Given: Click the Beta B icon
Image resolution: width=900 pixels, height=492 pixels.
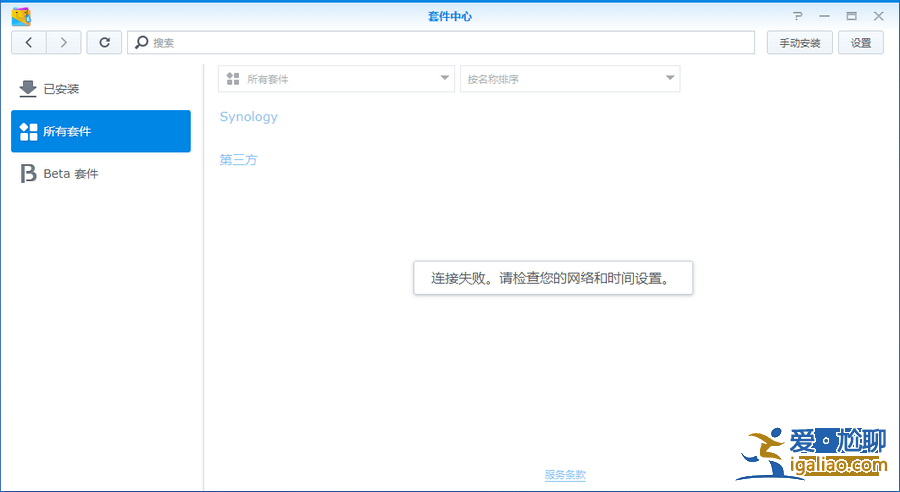Looking at the screenshot, I should [28, 173].
